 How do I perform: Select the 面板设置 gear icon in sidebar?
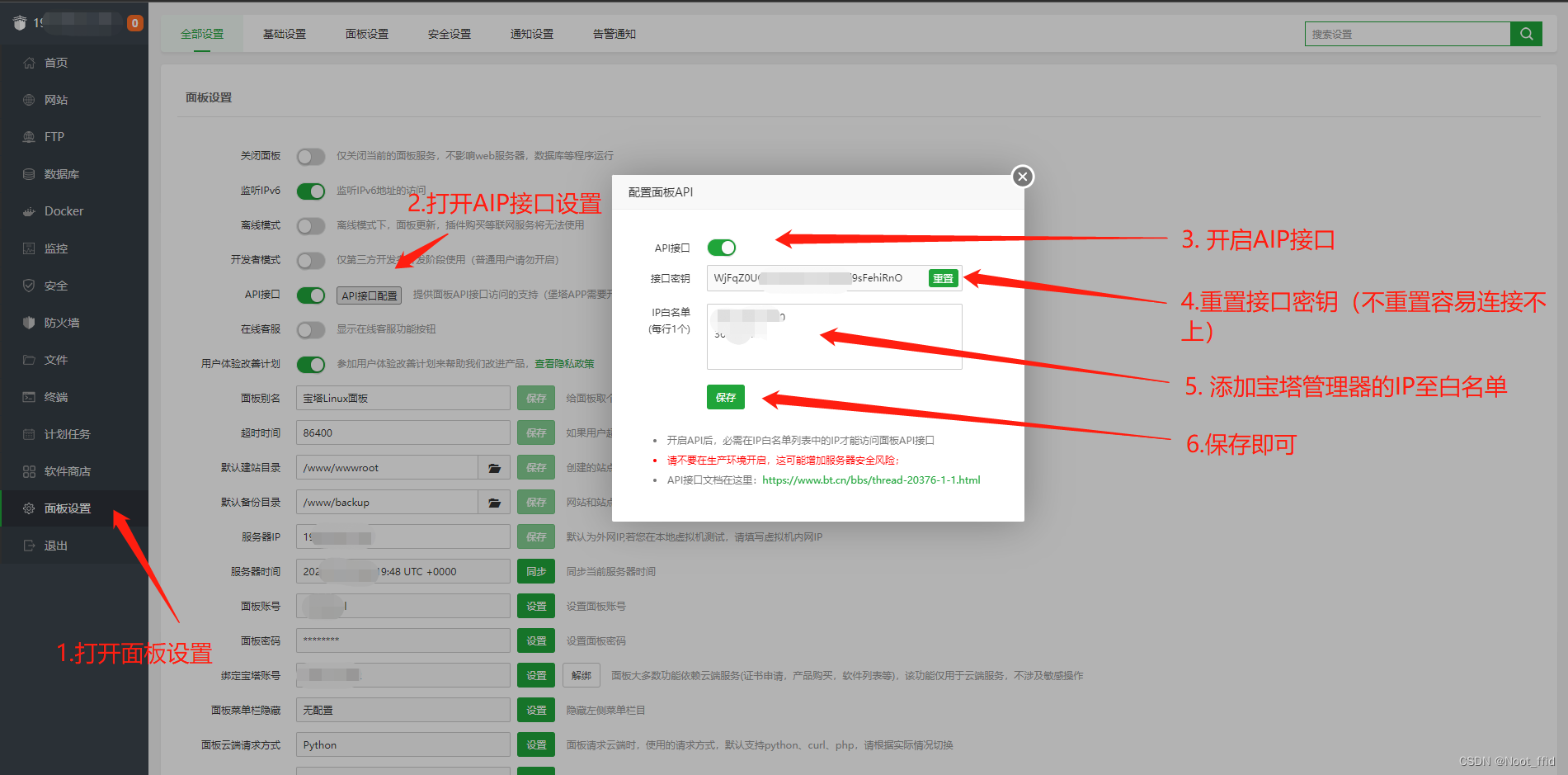tap(30, 508)
